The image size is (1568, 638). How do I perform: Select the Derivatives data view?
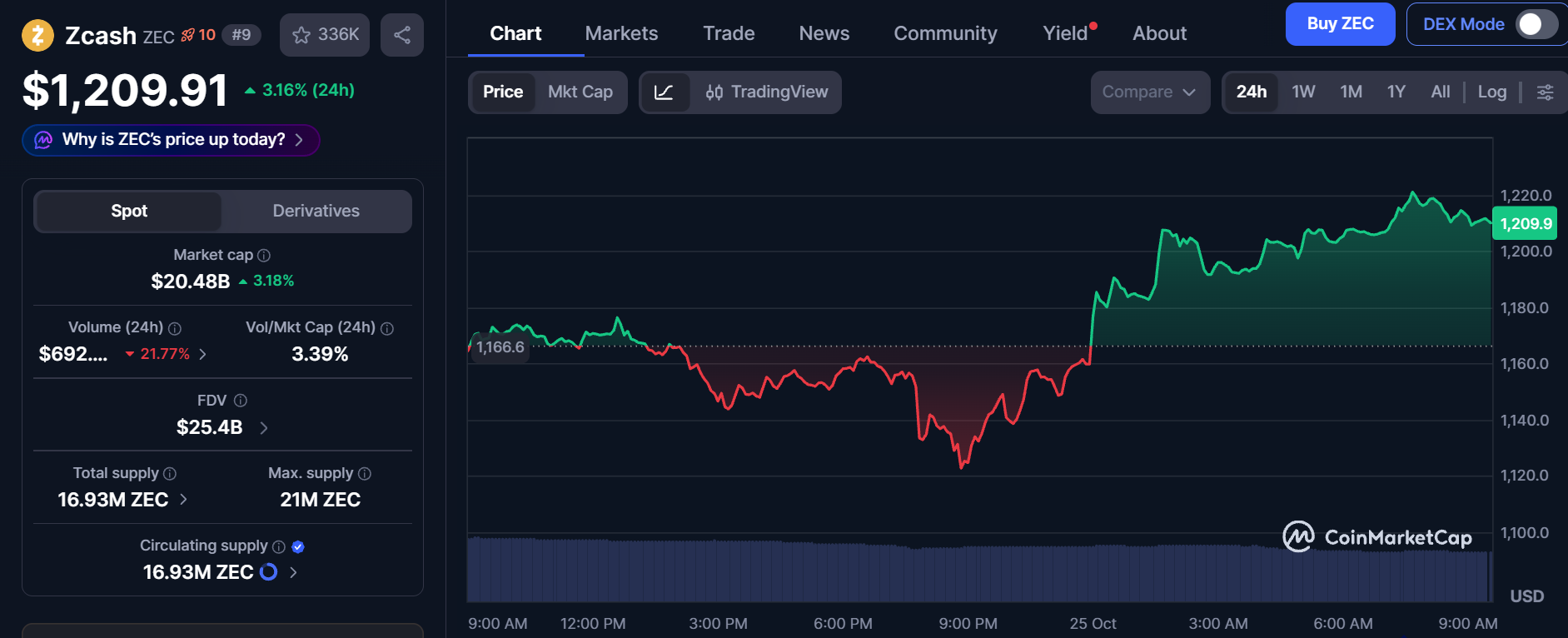316,212
